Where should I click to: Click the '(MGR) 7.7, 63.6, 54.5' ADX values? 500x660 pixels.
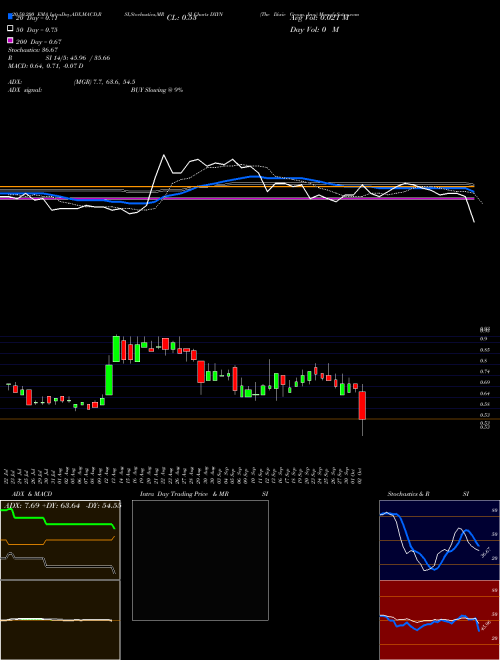[x=104, y=82]
